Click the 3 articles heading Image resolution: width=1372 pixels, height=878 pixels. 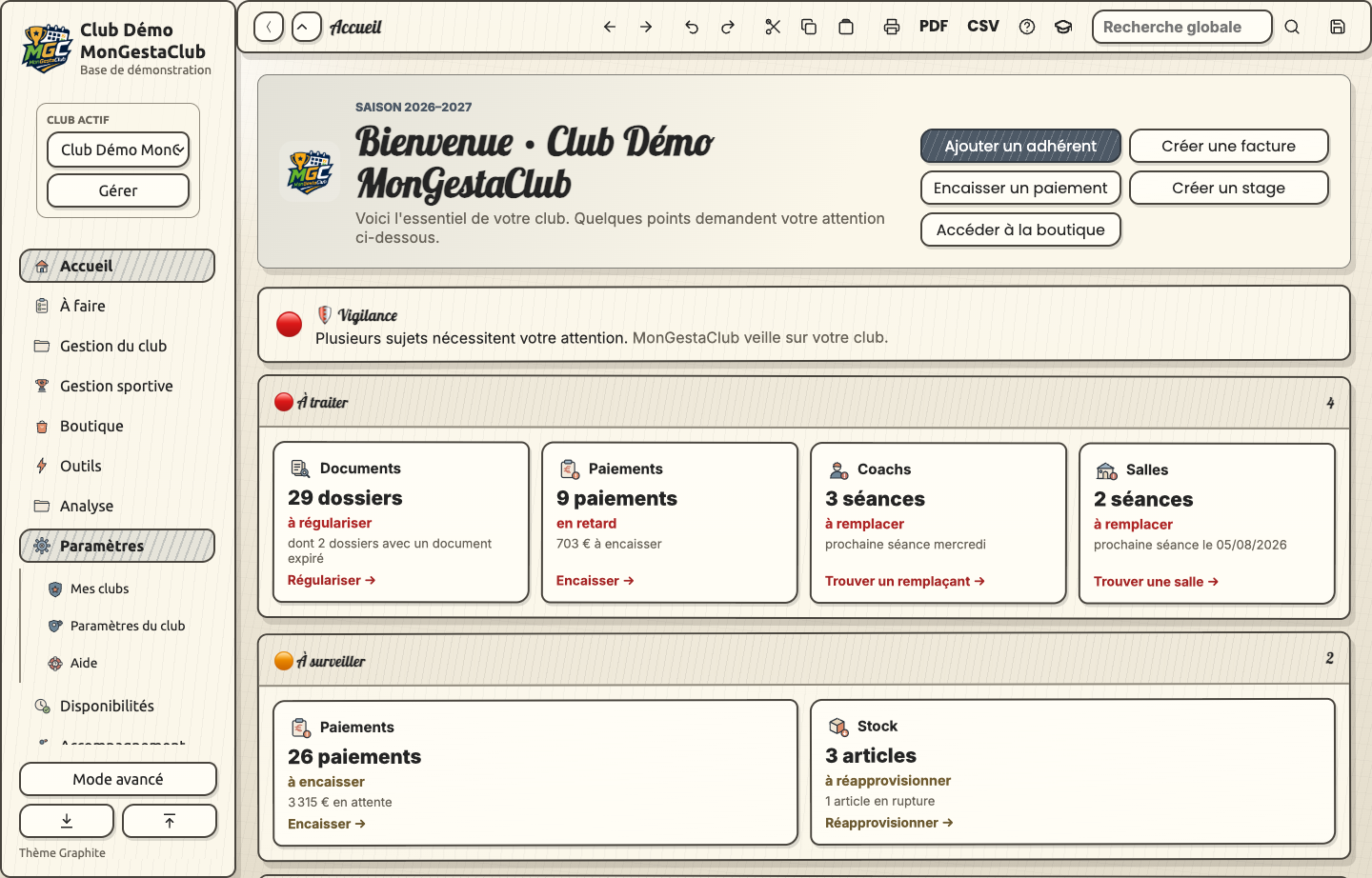(871, 756)
